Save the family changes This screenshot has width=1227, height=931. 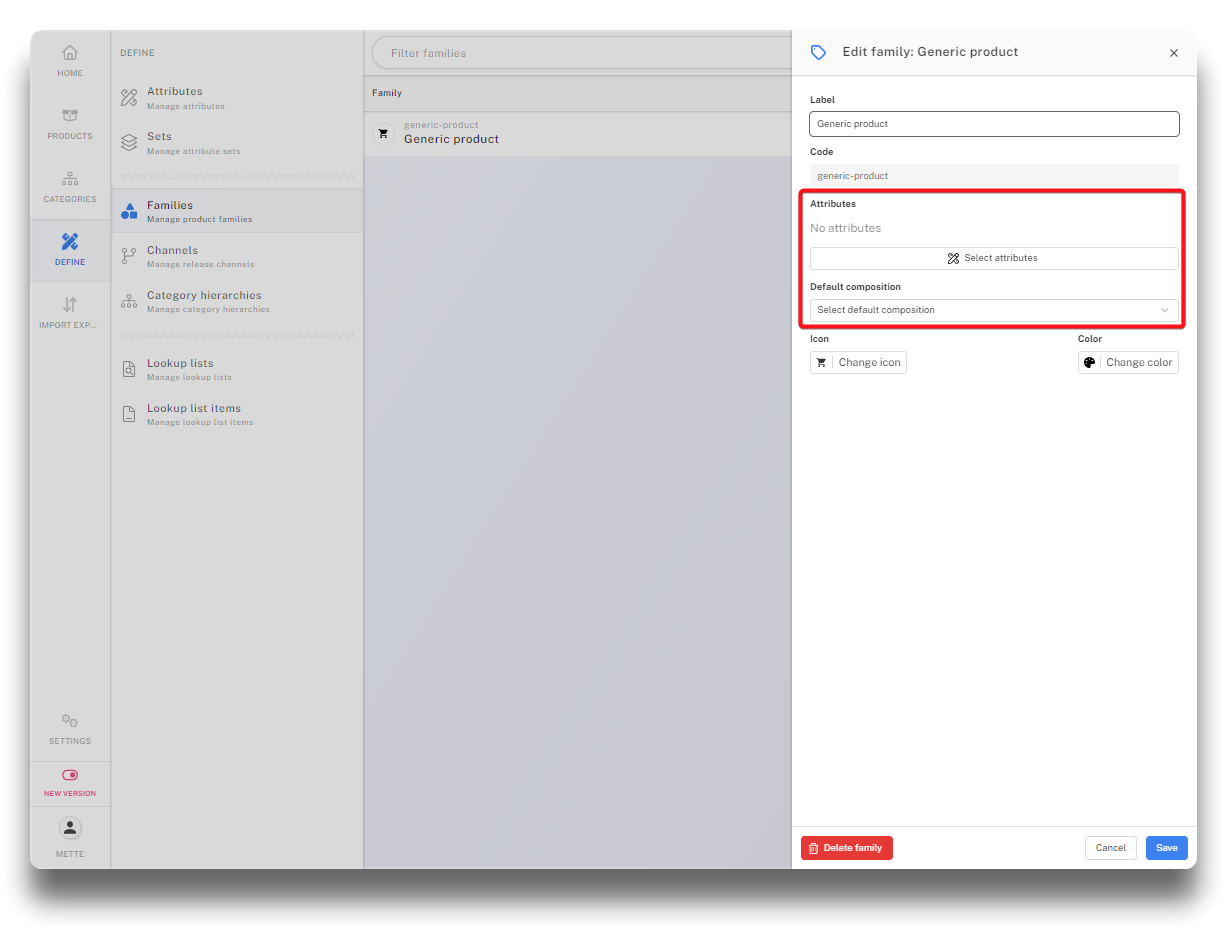1166,848
